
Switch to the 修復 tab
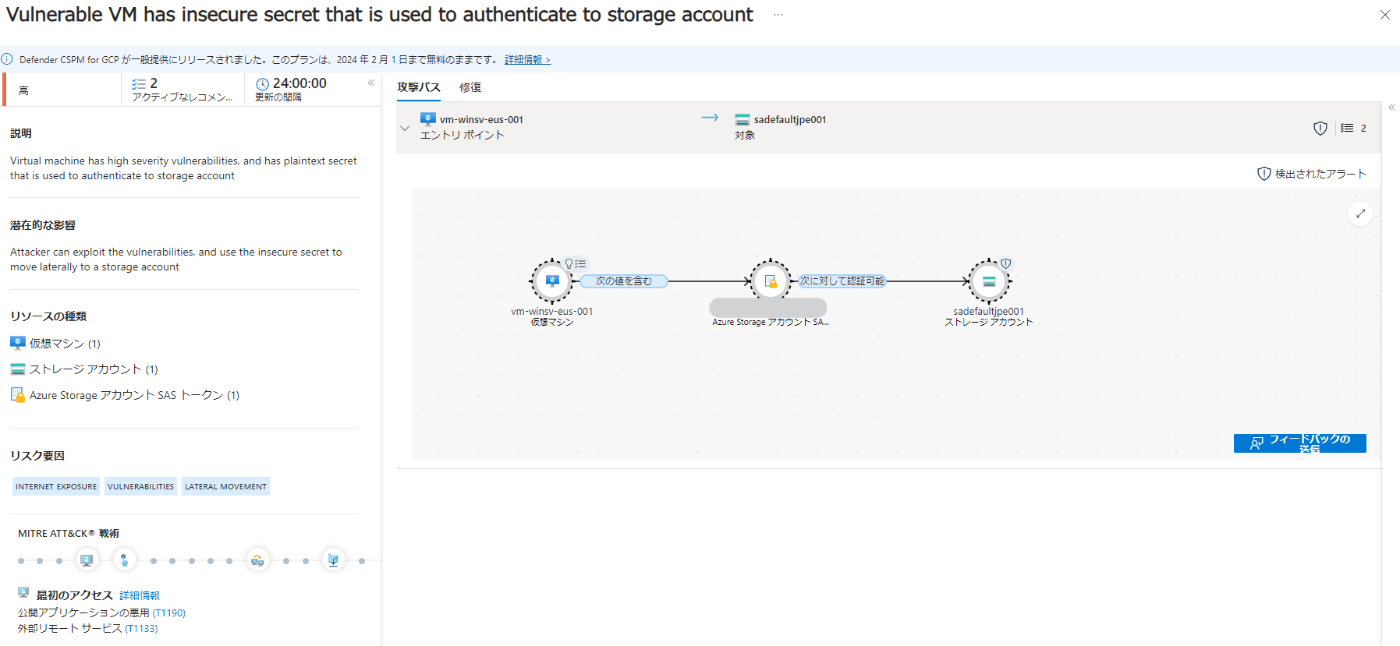(x=470, y=87)
